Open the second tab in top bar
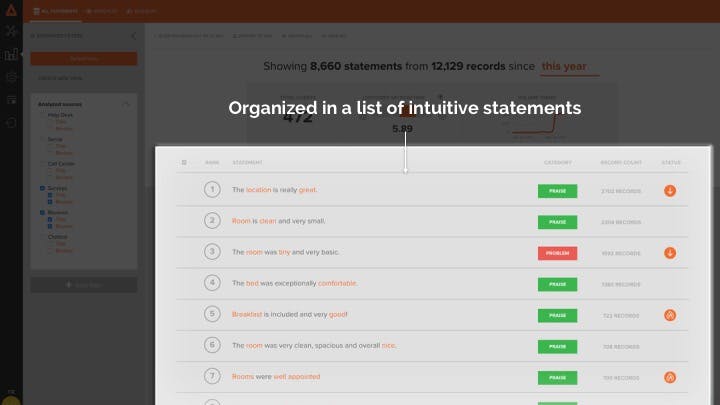 [102, 11]
